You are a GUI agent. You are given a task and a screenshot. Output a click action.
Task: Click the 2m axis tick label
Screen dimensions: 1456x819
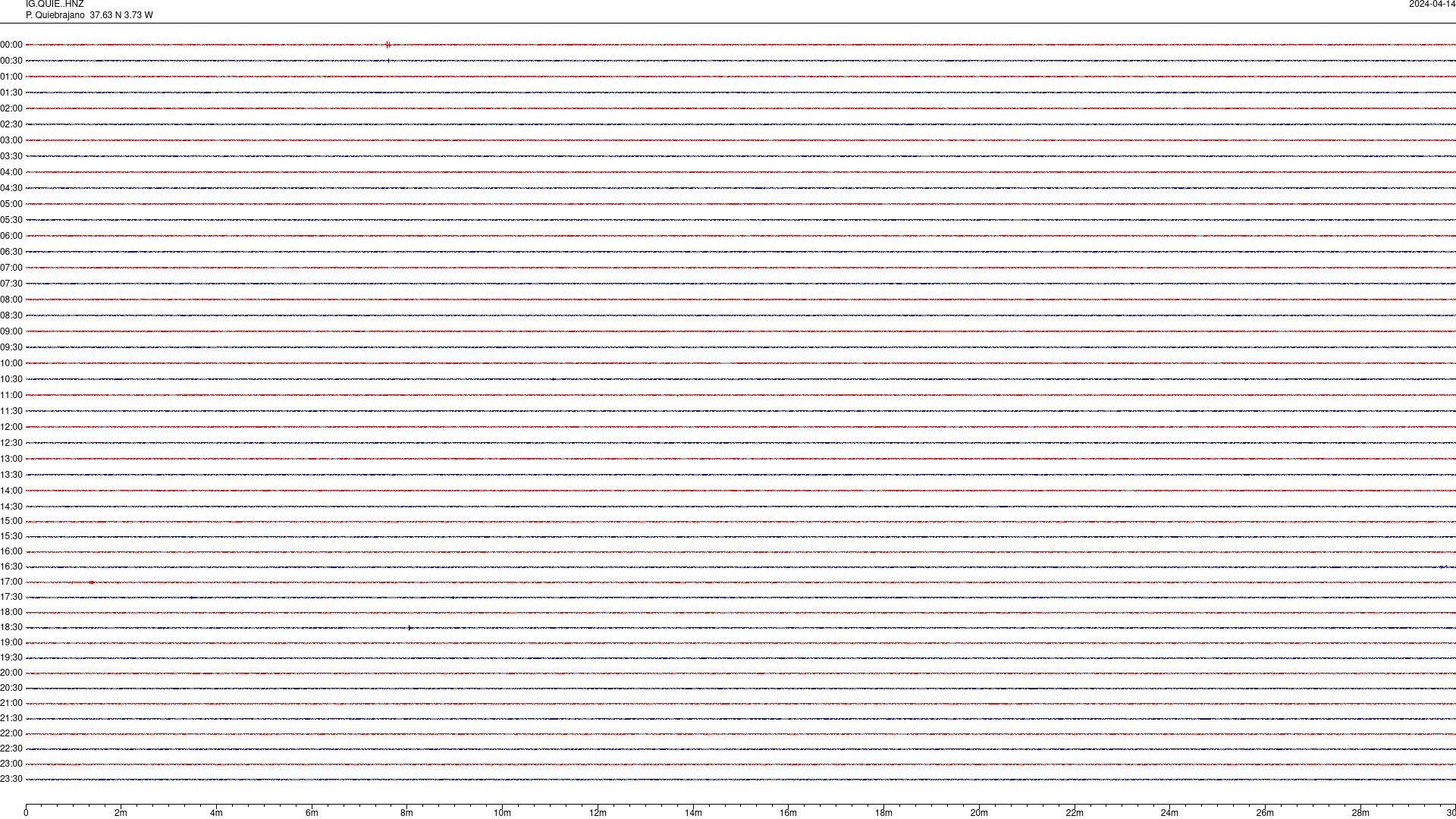pyautogui.click(x=121, y=813)
